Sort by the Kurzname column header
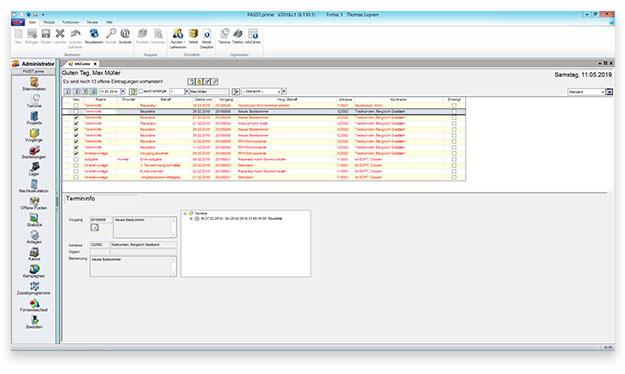 pyautogui.click(x=398, y=99)
